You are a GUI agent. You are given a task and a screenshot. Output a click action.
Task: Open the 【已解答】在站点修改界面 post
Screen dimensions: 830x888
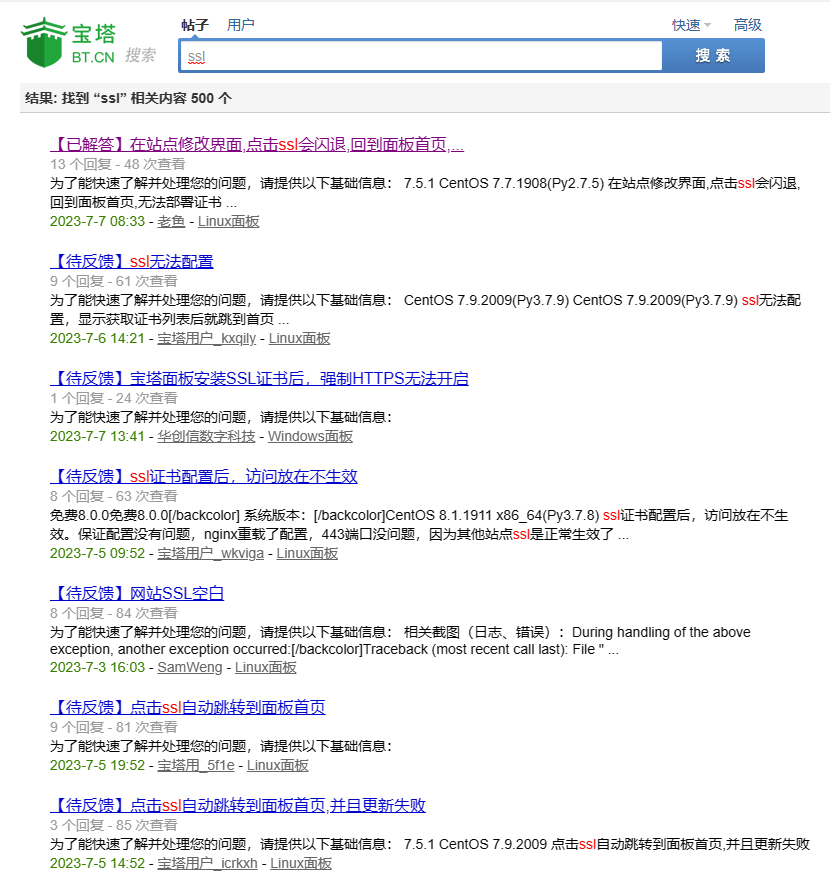(257, 145)
